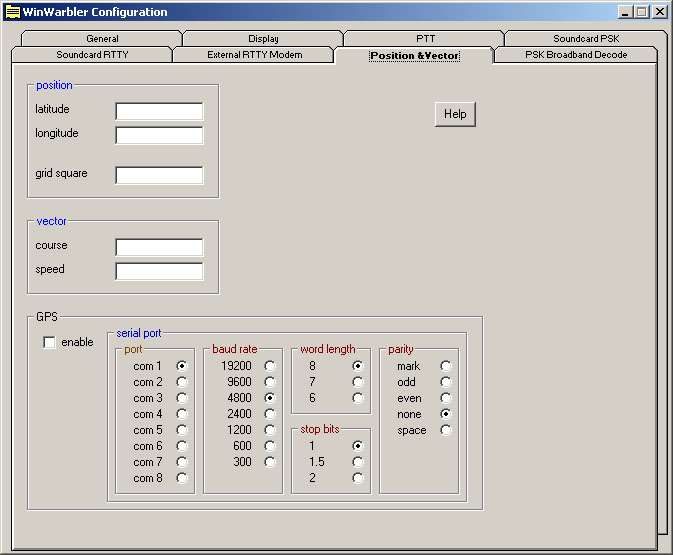
Task: Switch to External RTTY Modem tab
Action: pyautogui.click(x=254, y=55)
